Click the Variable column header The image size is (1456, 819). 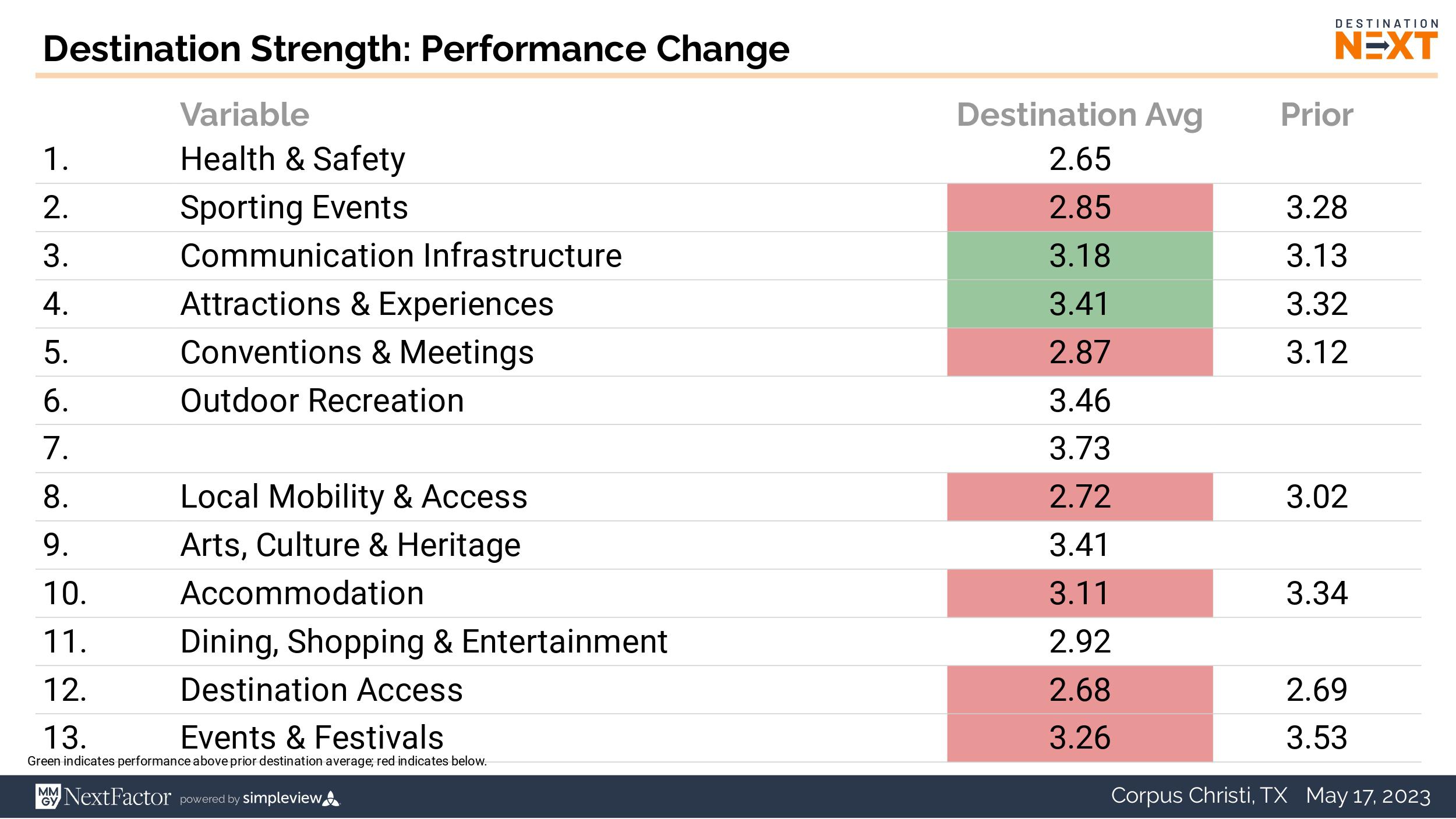click(x=245, y=114)
